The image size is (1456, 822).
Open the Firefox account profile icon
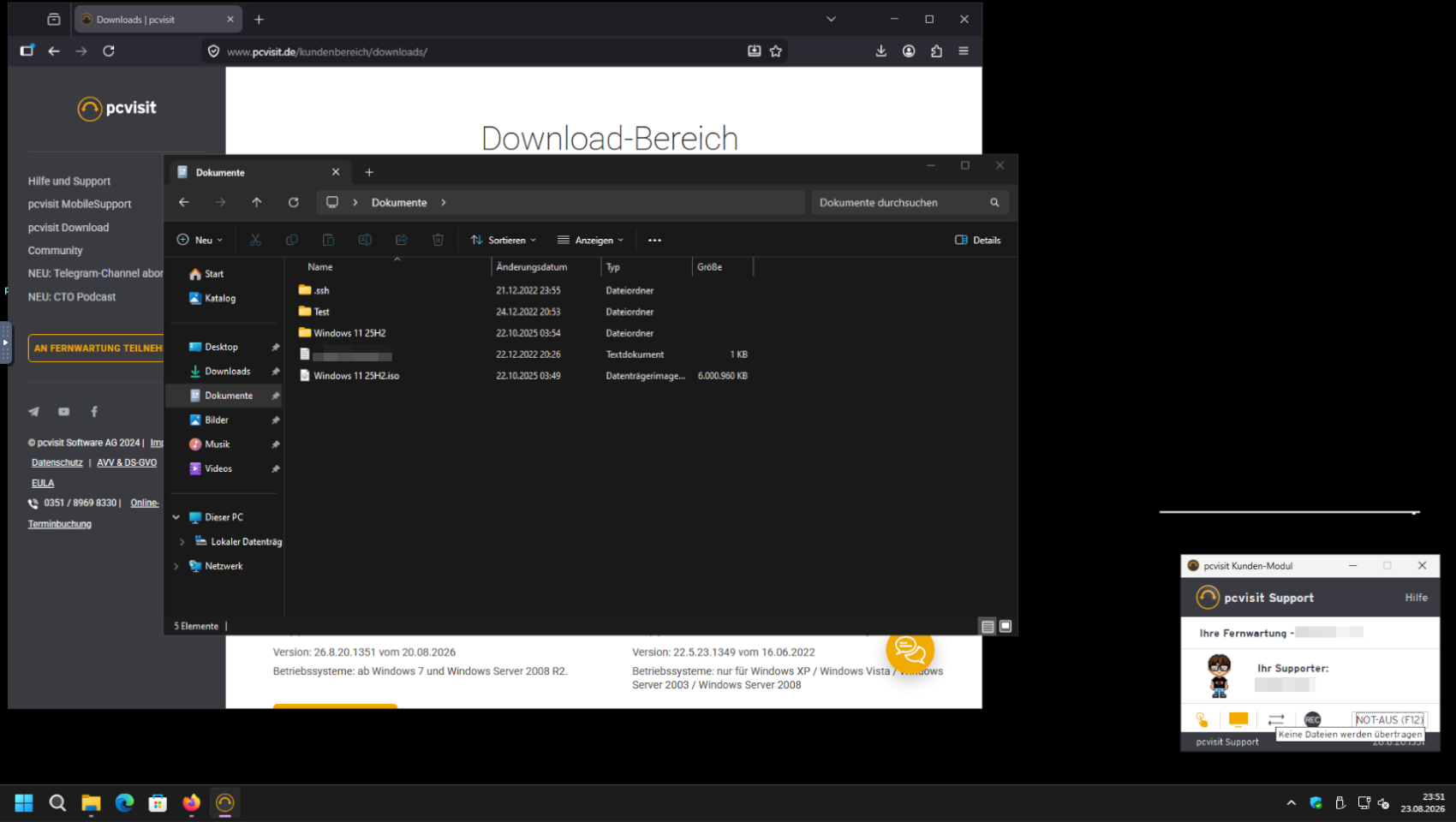(909, 51)
